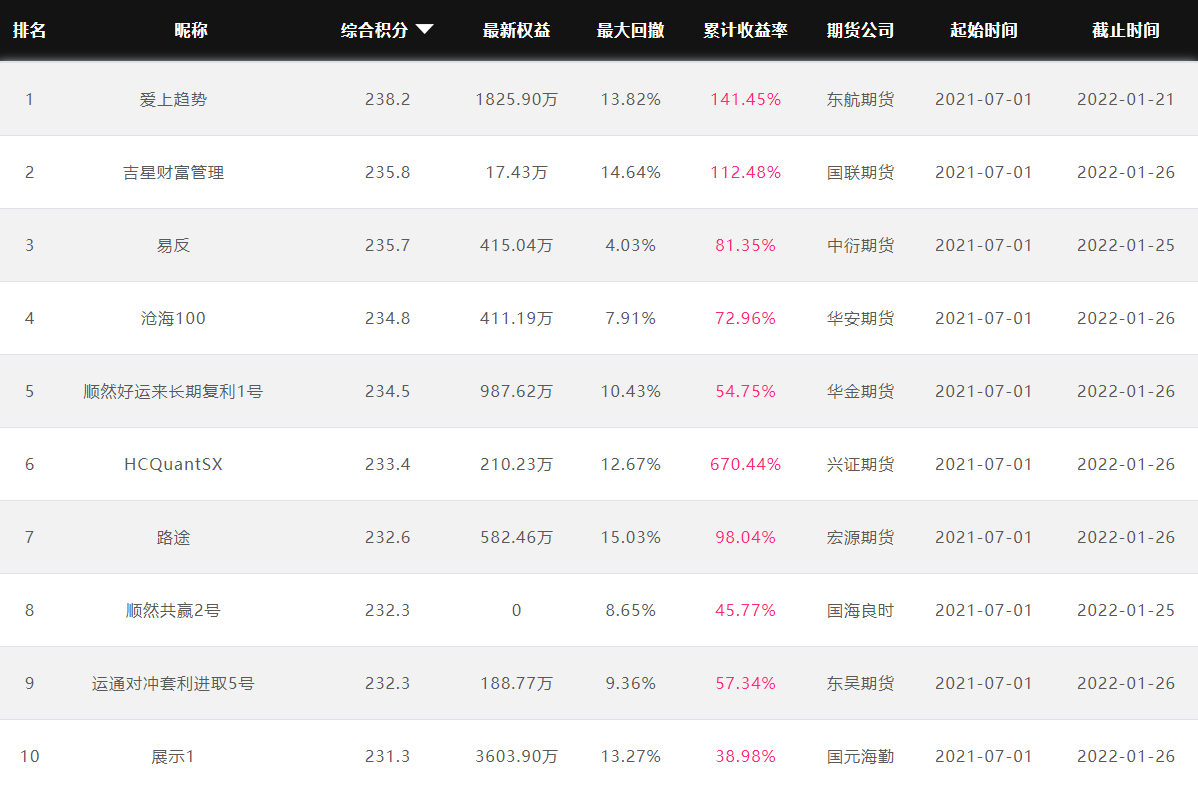Open the nickname 展示1
1198x790 pixels.
[173, 756]
